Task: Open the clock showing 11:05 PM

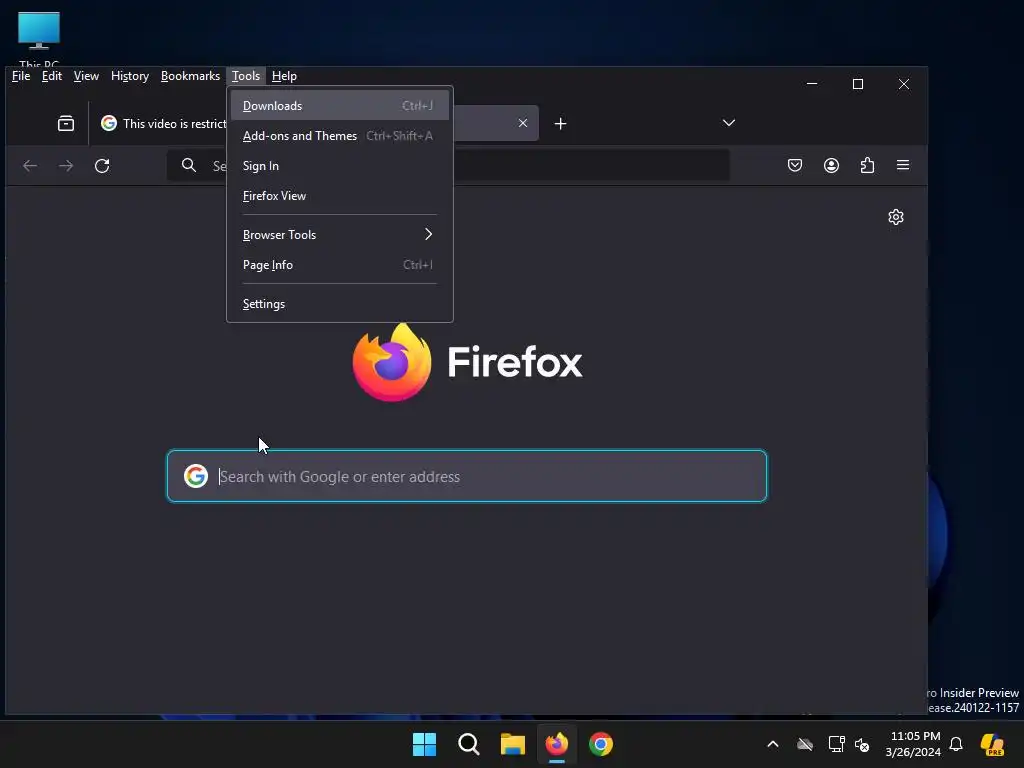Action: point(914,744)
